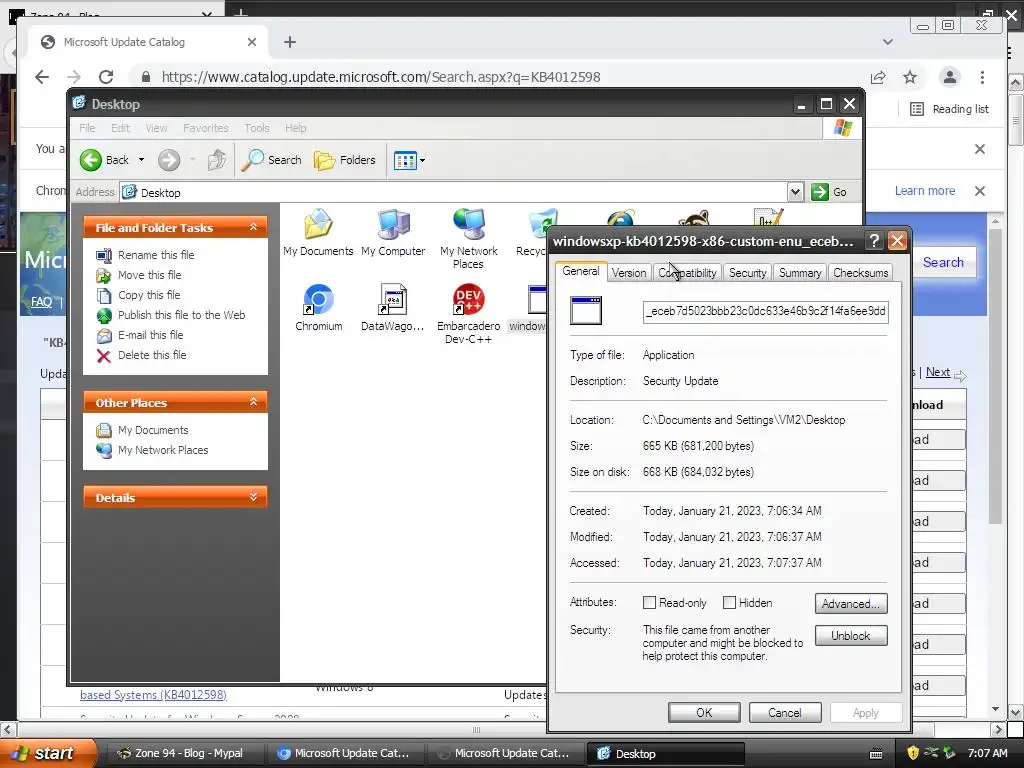Toggle the Folders pane button
The width and height of the screenshot is (1024, 768).
coord(345,160)
